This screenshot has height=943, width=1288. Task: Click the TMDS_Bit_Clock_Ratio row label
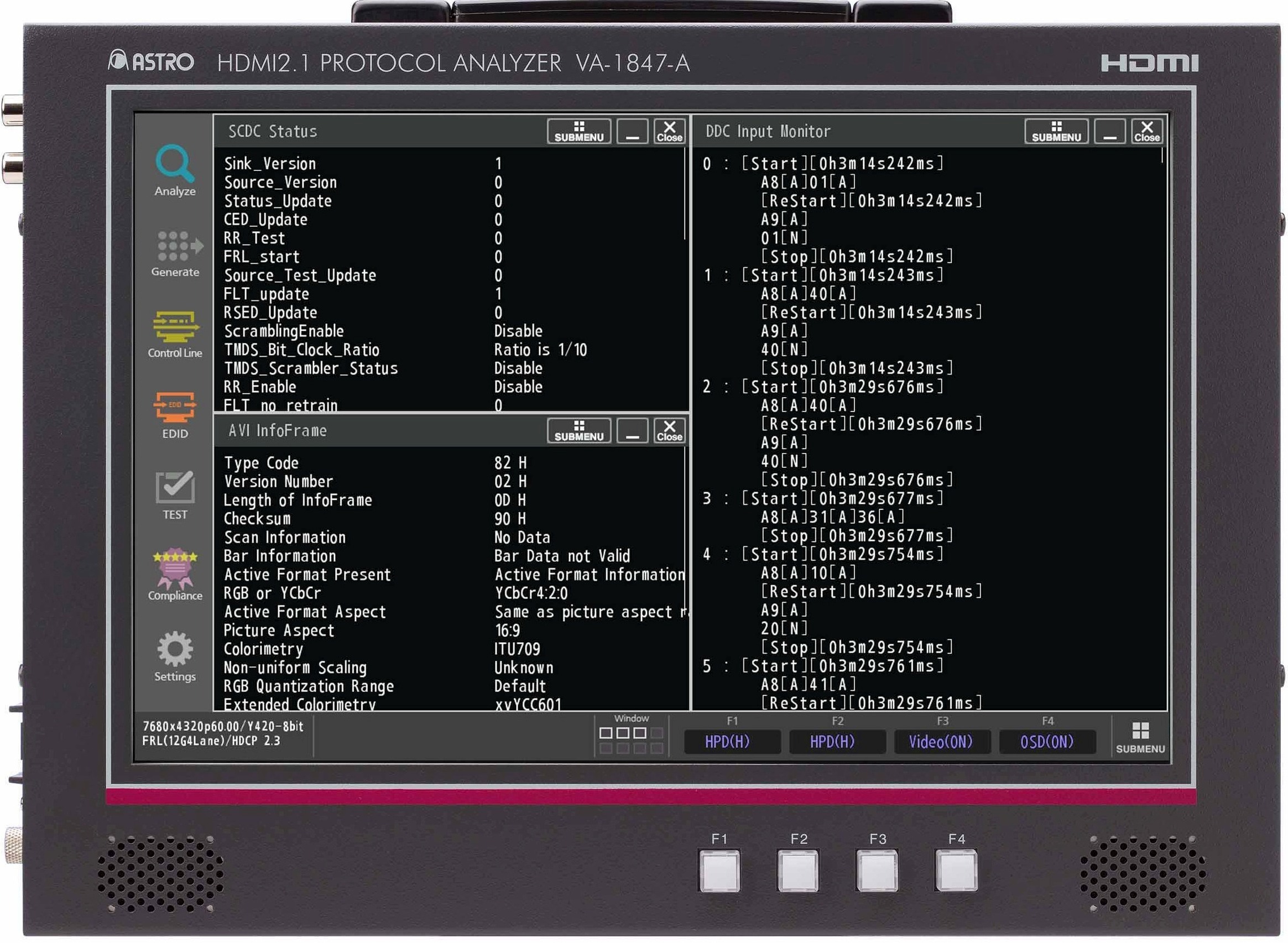(x=301, y=350)
